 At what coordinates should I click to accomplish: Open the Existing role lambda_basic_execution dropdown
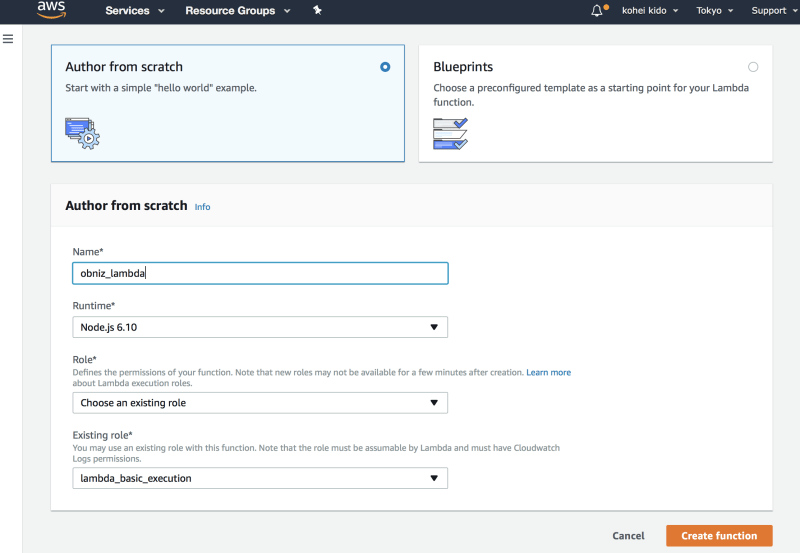click(260, 478)
